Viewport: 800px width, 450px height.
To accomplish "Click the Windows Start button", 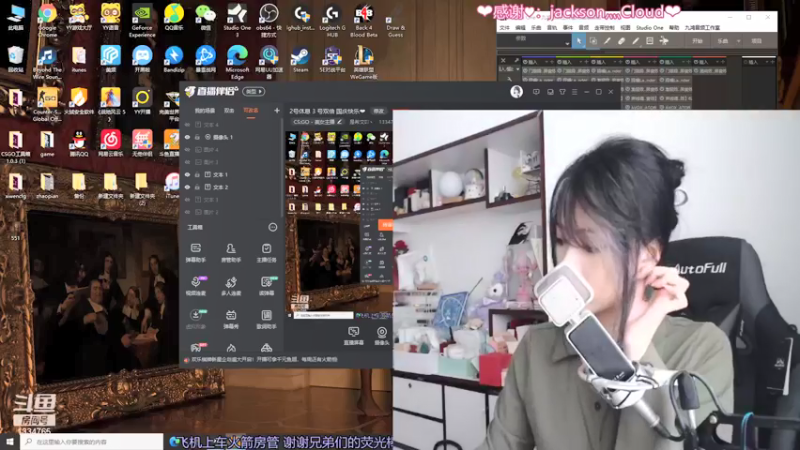I will click(9, 442).
